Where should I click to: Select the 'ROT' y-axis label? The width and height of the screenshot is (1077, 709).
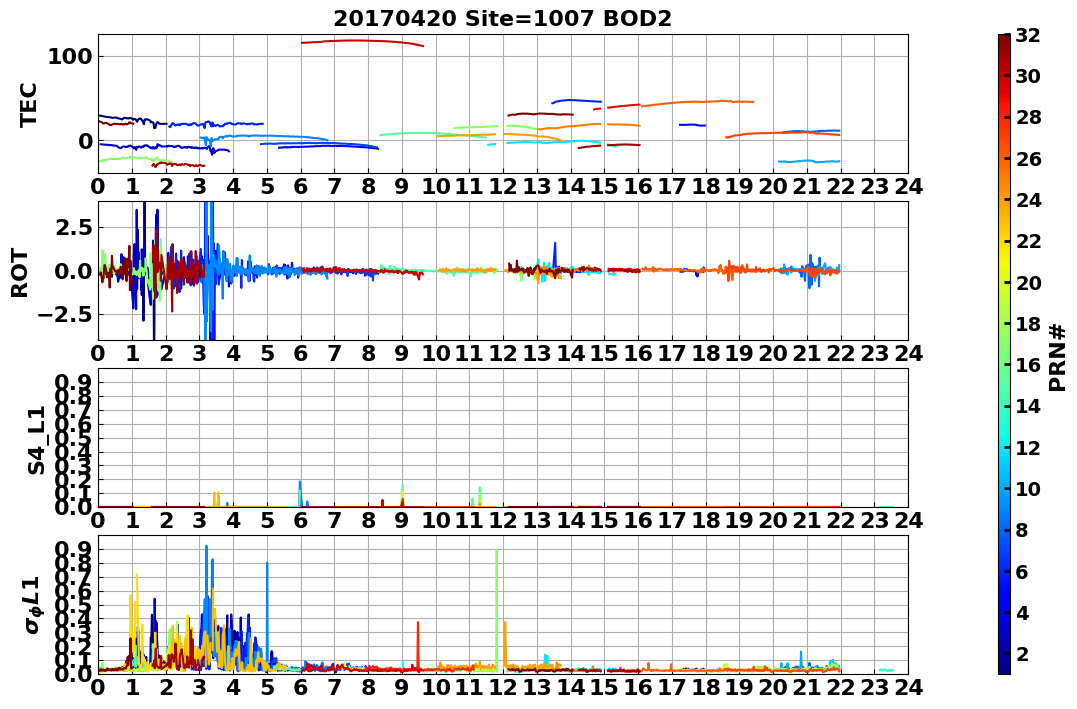21,273
